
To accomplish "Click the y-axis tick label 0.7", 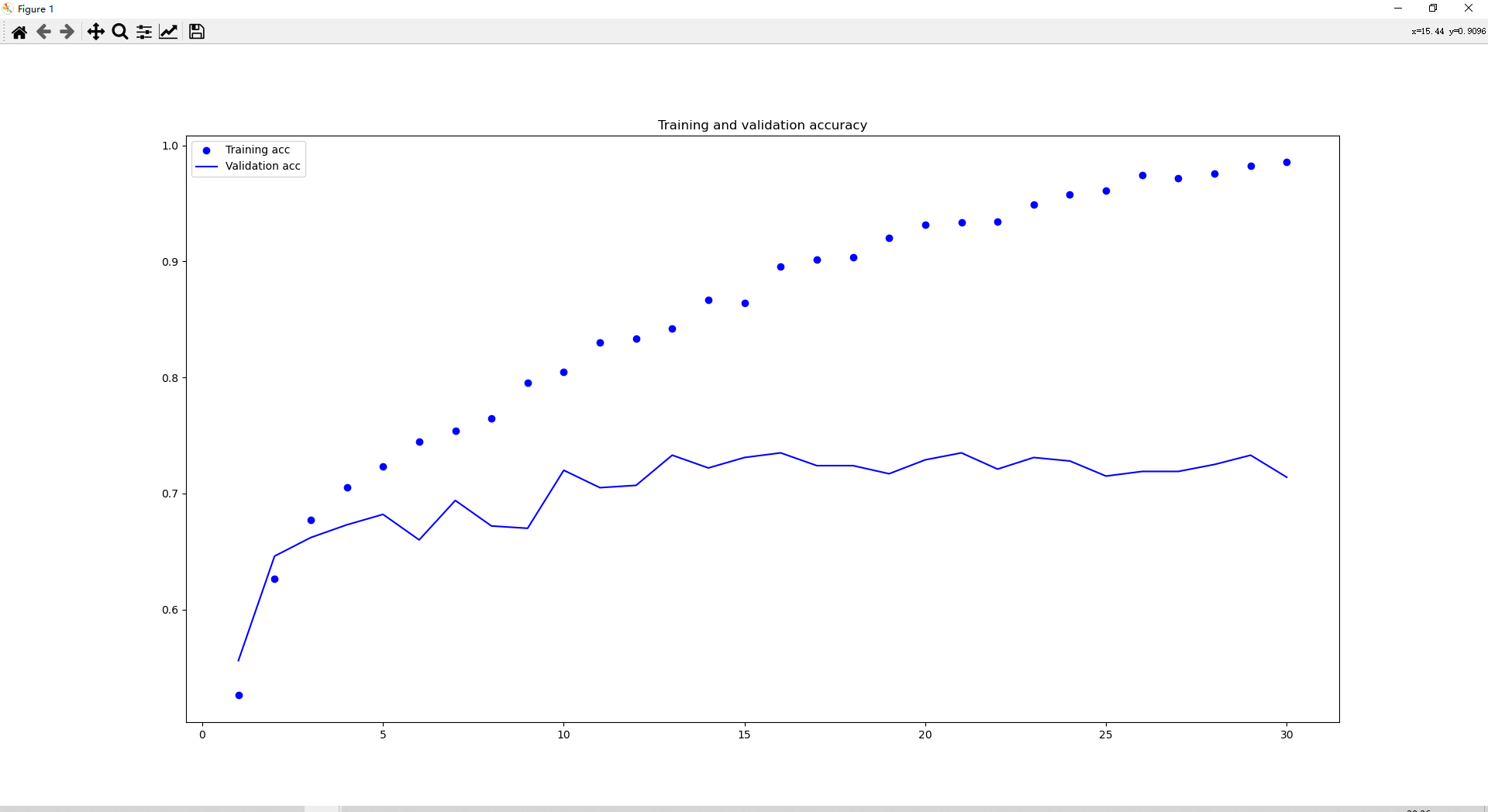I will point(170,494).
